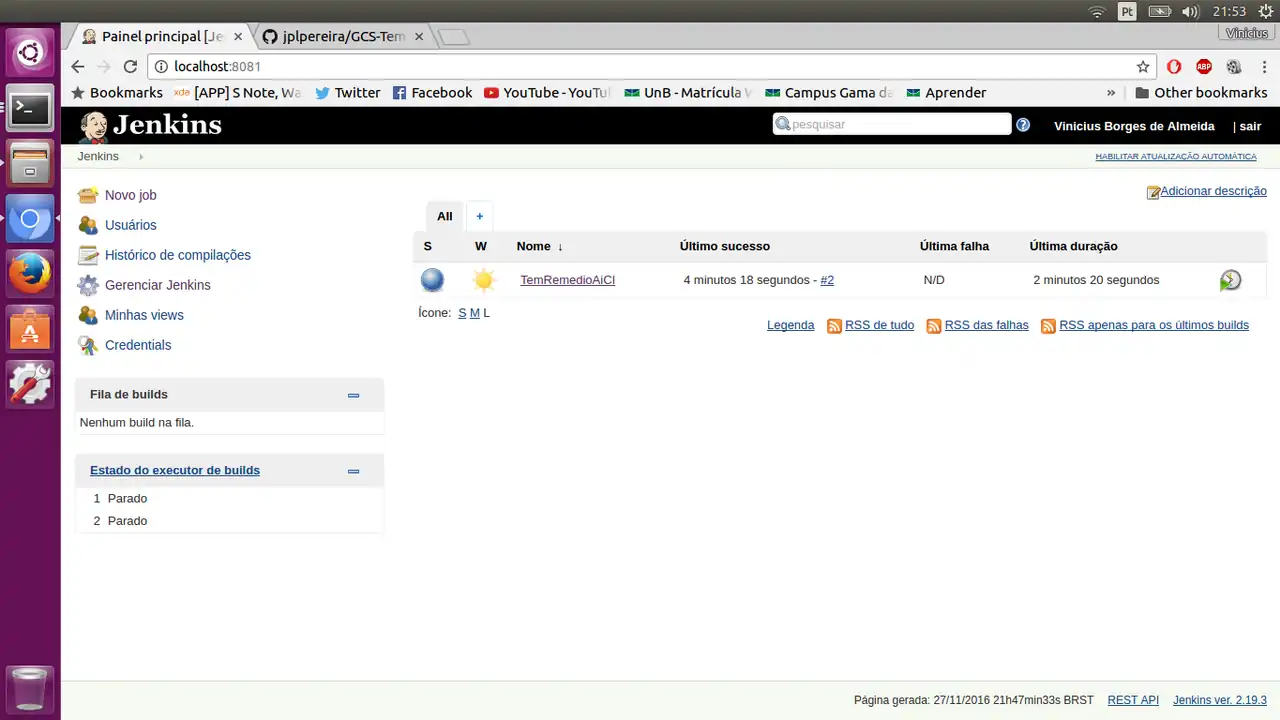The height and width of the screenshot is (720, 1280).
Task: Click the Adicionar descrição link
Action: pyautogui.click(x=1212, y=191)
